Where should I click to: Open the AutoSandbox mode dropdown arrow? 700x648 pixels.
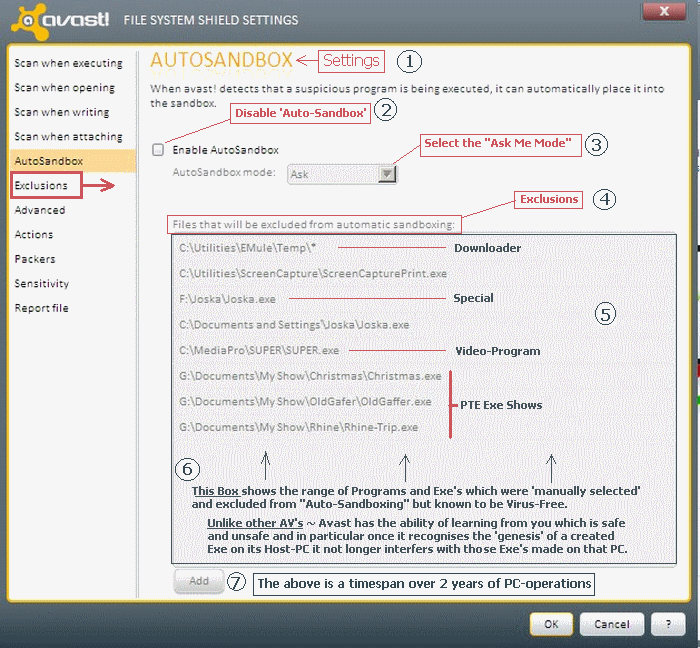[387, 174]
